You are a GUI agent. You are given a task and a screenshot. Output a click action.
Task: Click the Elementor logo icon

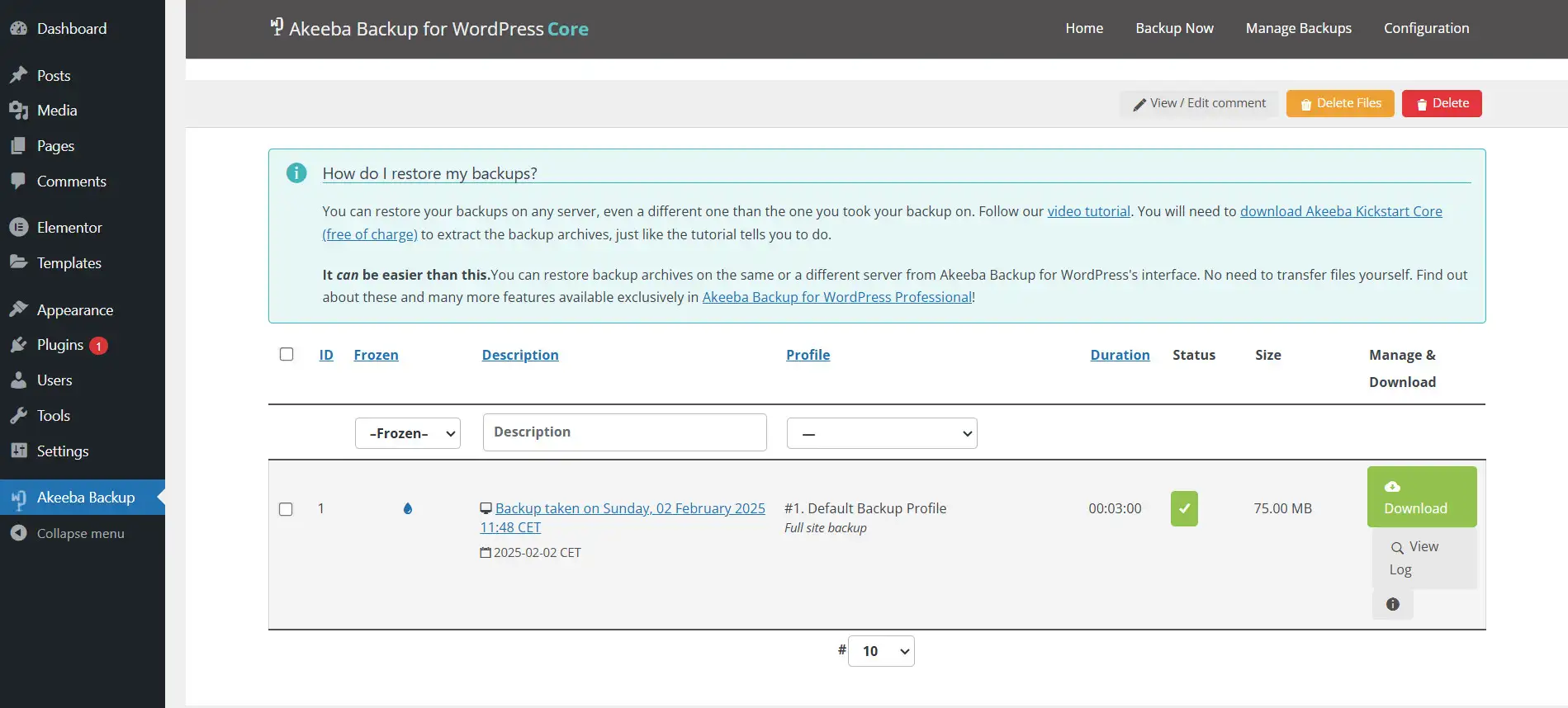[x=18, y=227]
